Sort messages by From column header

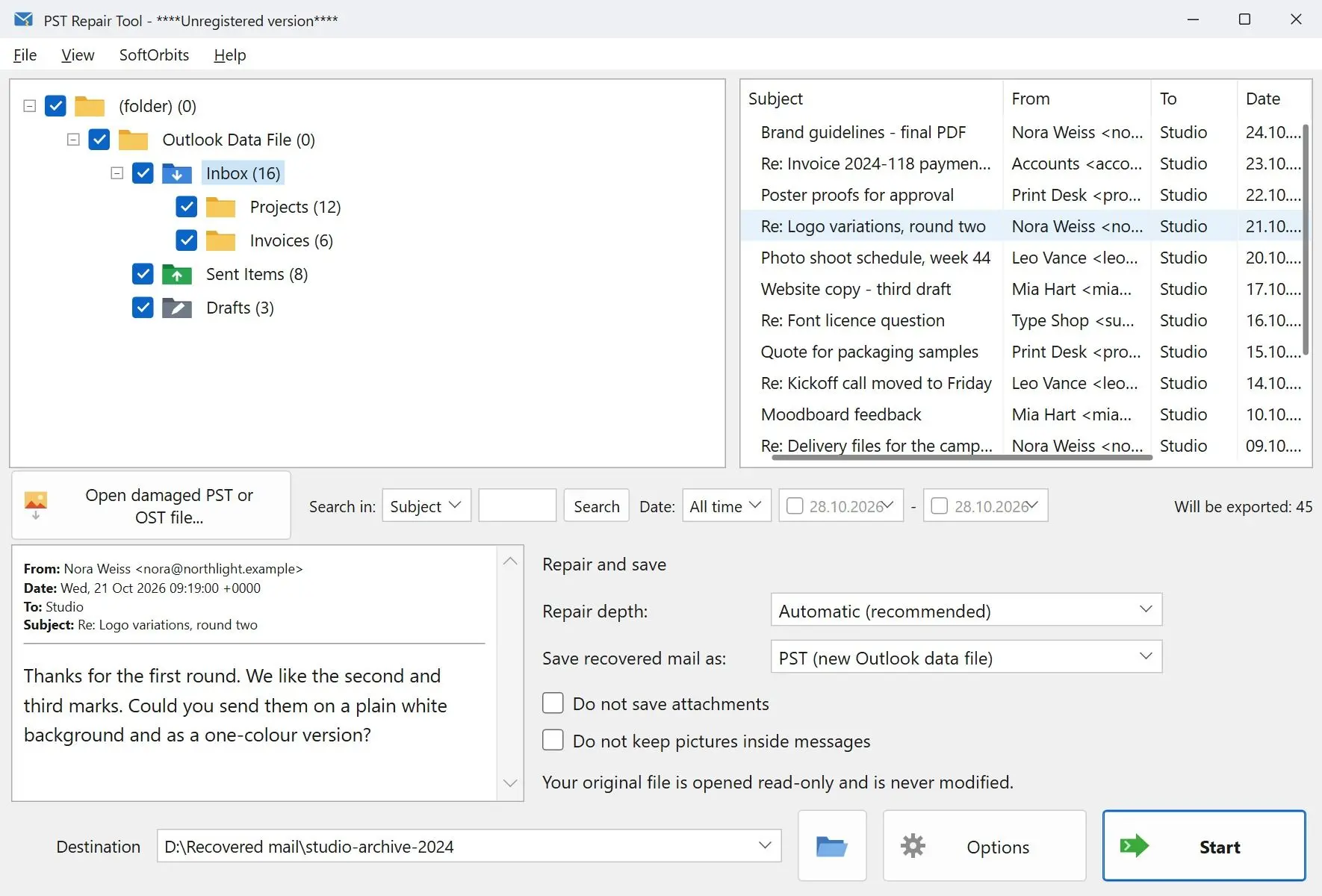[1076, 99]
